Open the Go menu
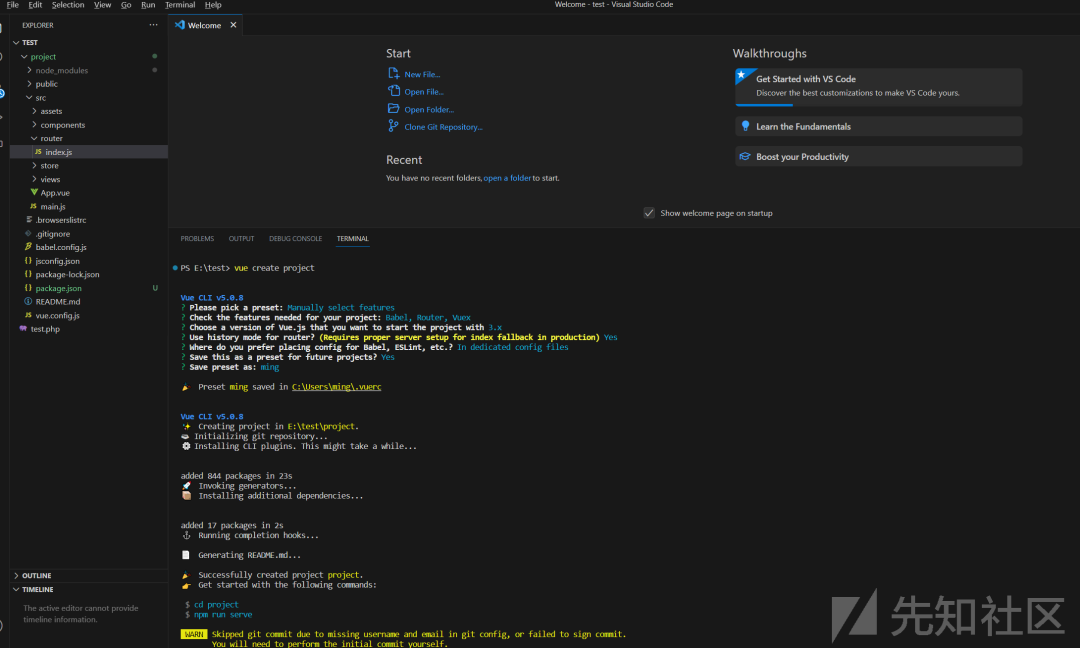 point(126,5)
